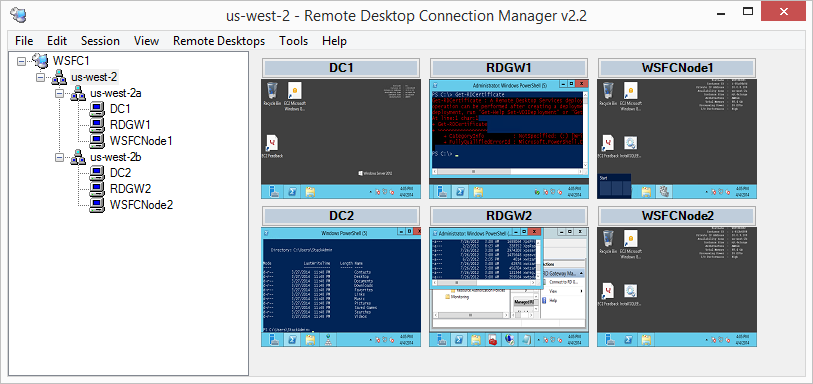Click File Explorer taskbar icon in DC2
Viewport: 813px width, 384px height.
[x=310, y=340]
